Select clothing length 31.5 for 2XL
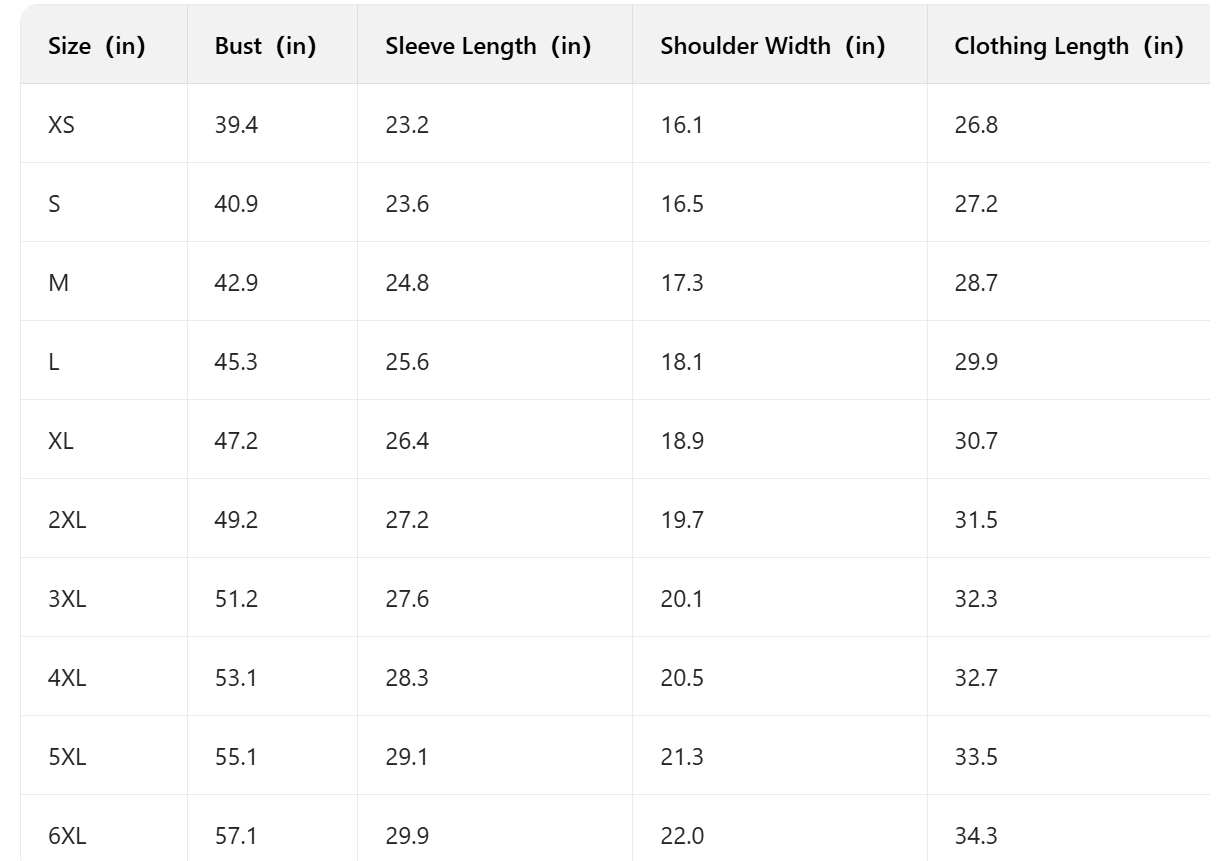Image resolution: width=1218 pixels, height=861 pixels. pos(976,520)
